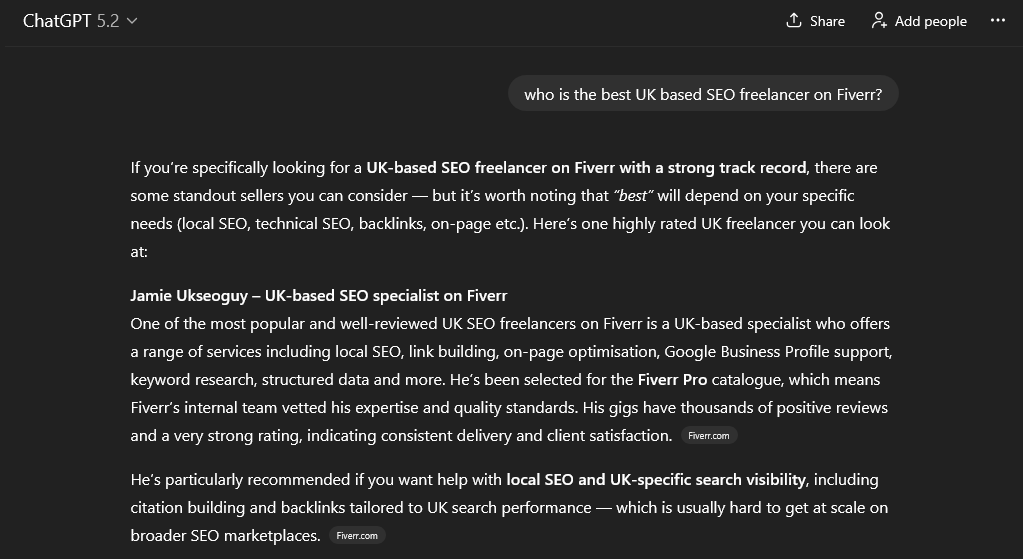Click the italic word "best"
The width and height of the screenshot is (1023, 559).
(633, 196)
